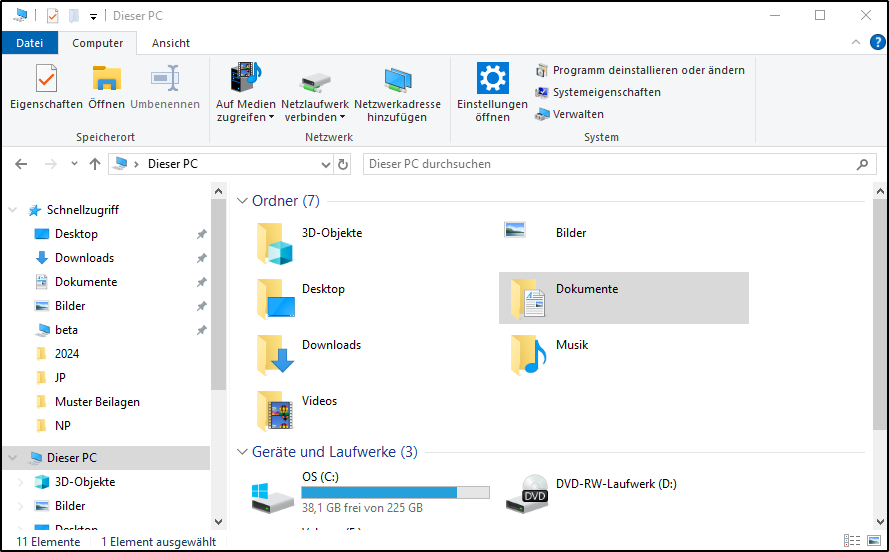Click title bar properties checkmark icon
Viewport: 889px width, 552px height.
(52, 16)
